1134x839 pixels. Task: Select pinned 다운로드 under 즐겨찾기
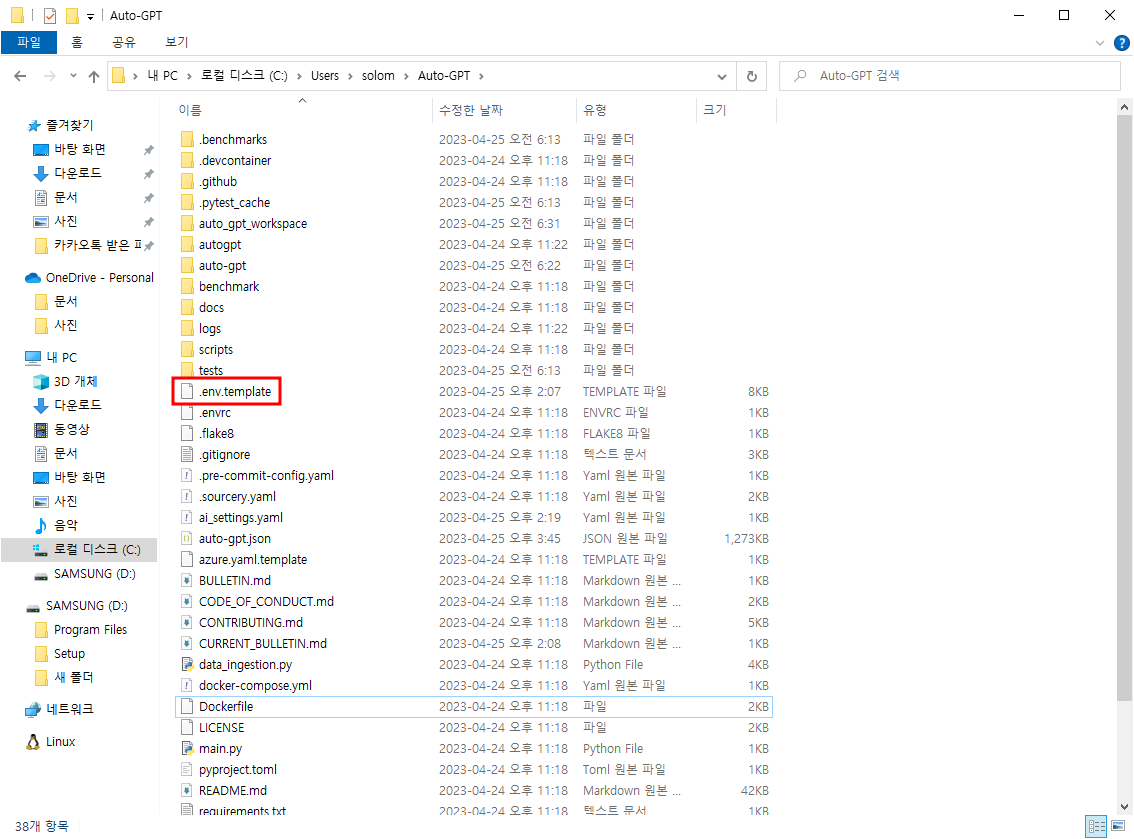[x=77, y=173]
